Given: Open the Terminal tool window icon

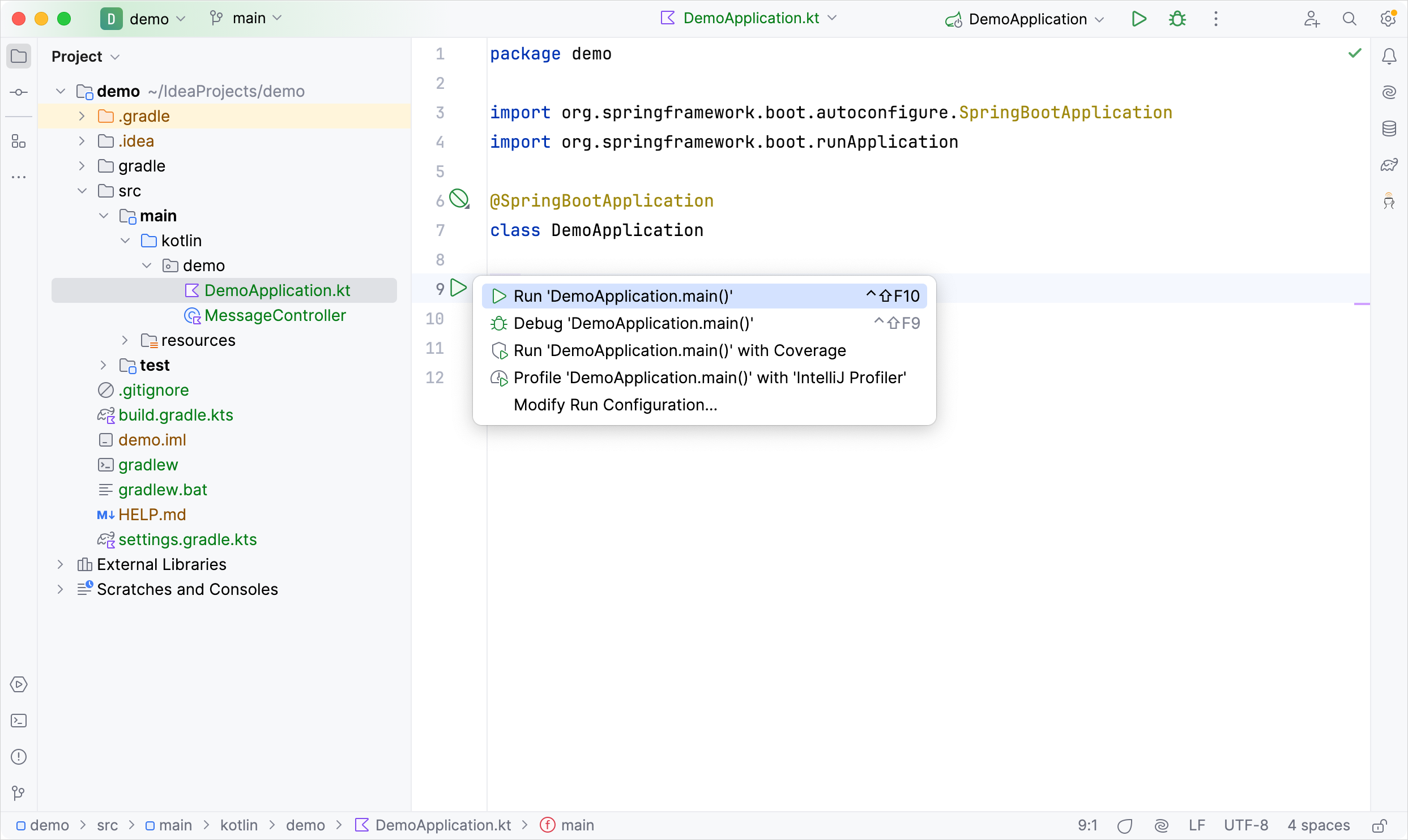Looking at the screenshot, I should (x=19, y=721).
